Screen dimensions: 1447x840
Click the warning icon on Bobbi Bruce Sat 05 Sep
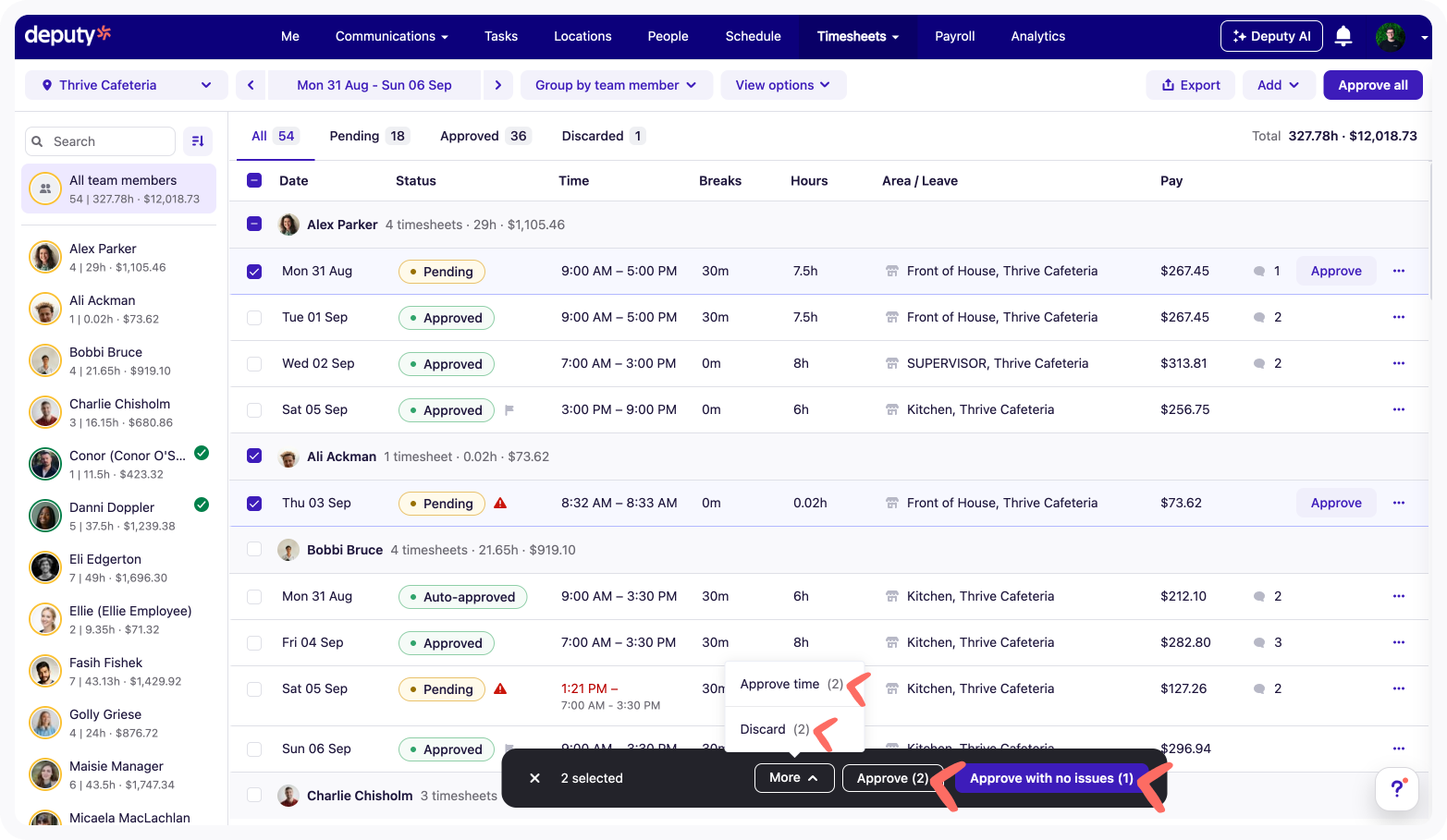[x=500, y=688]
